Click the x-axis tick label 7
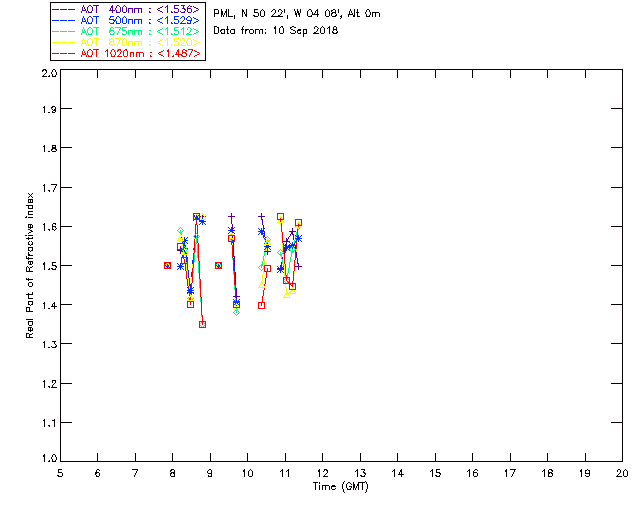 click(x=135, y=473)
